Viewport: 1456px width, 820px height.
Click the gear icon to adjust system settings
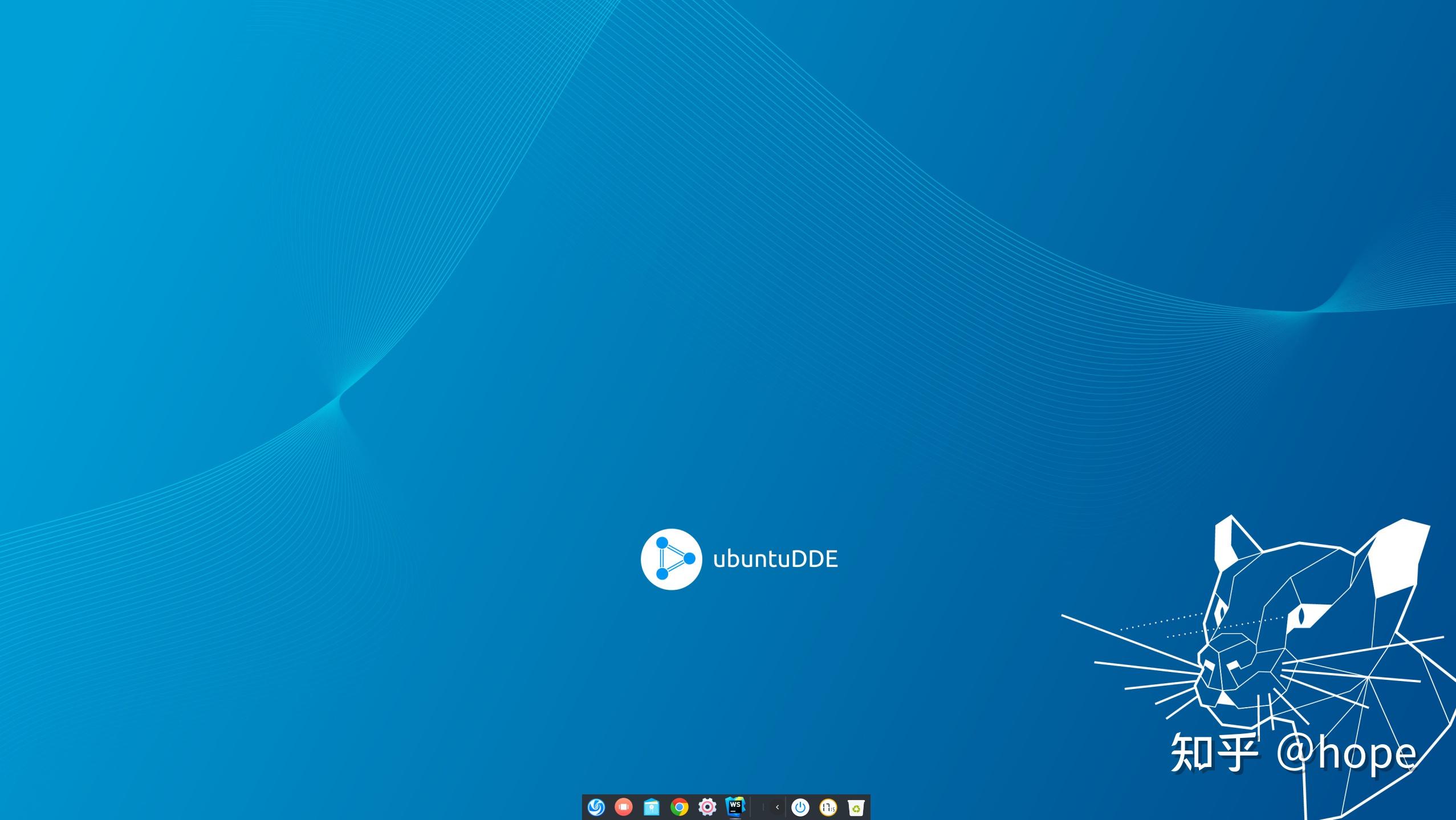click(706, 807)
